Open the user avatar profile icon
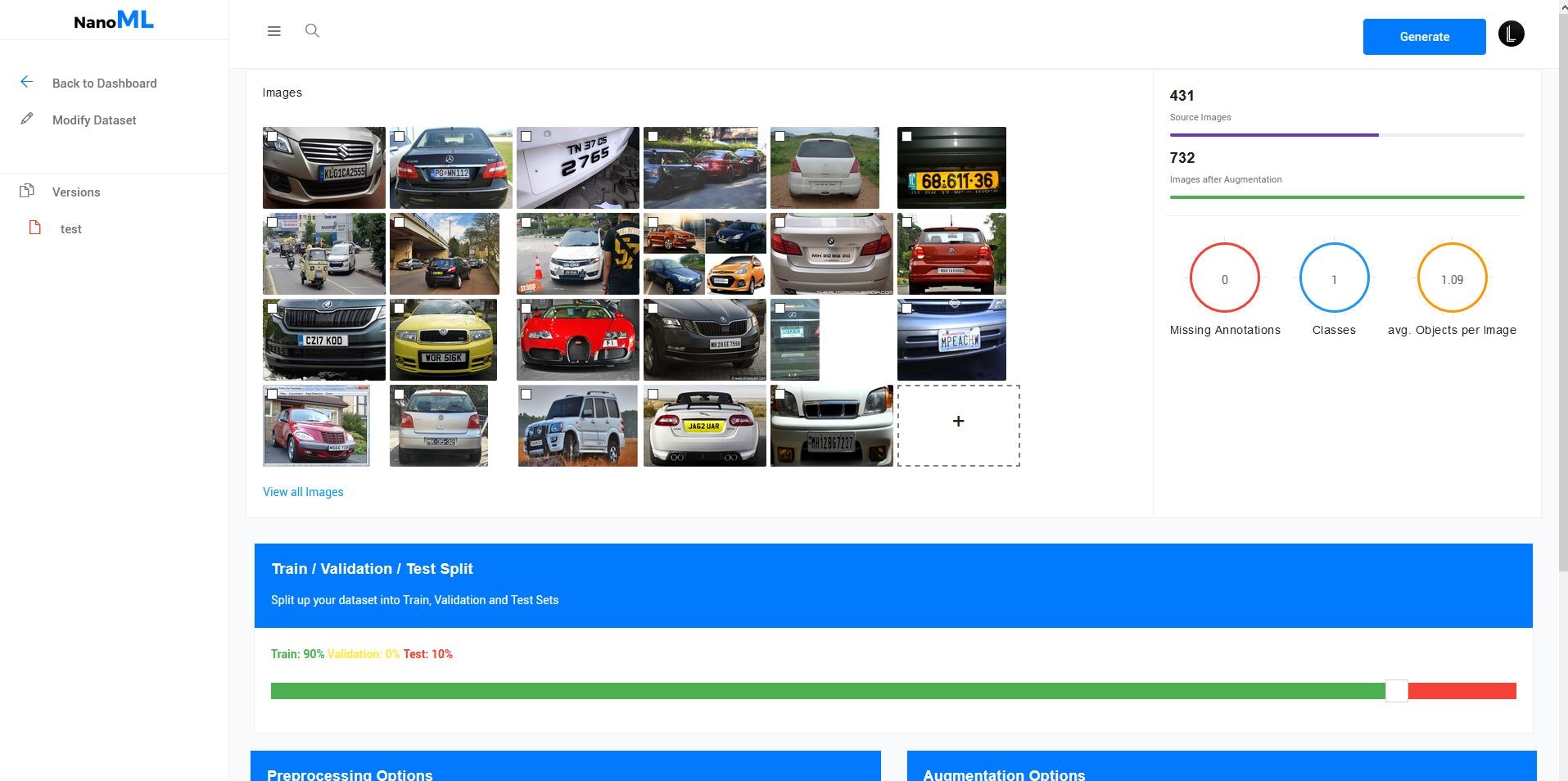 (1511, 34)
